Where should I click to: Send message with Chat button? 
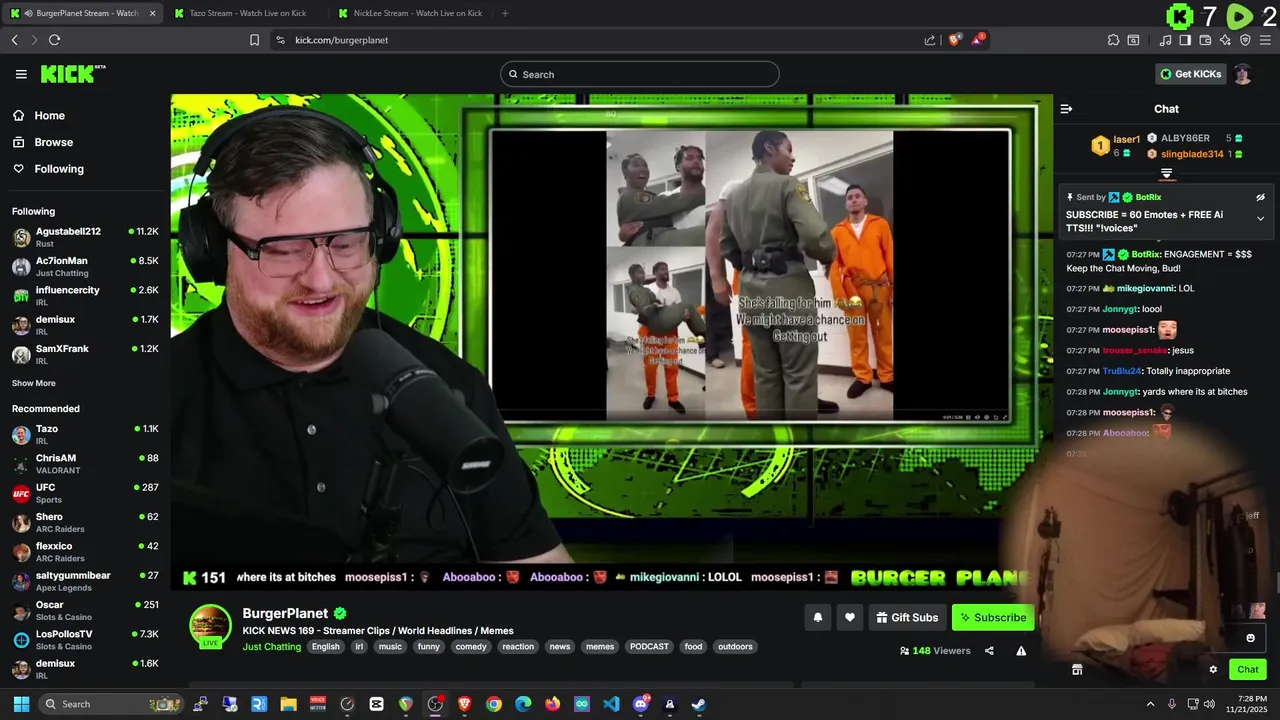click(1248, 670)
